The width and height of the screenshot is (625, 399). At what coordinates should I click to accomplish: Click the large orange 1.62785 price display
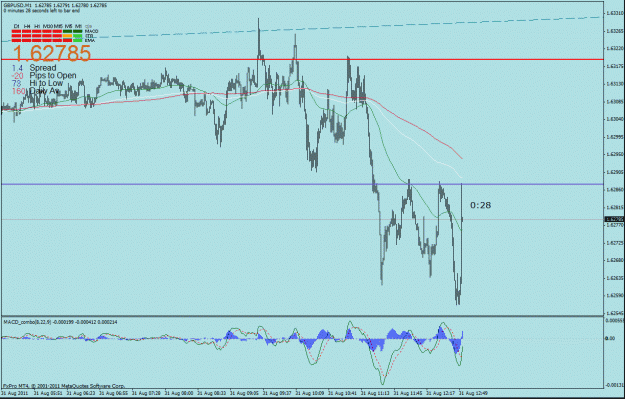pyautogui.click(x=52, y=53)
